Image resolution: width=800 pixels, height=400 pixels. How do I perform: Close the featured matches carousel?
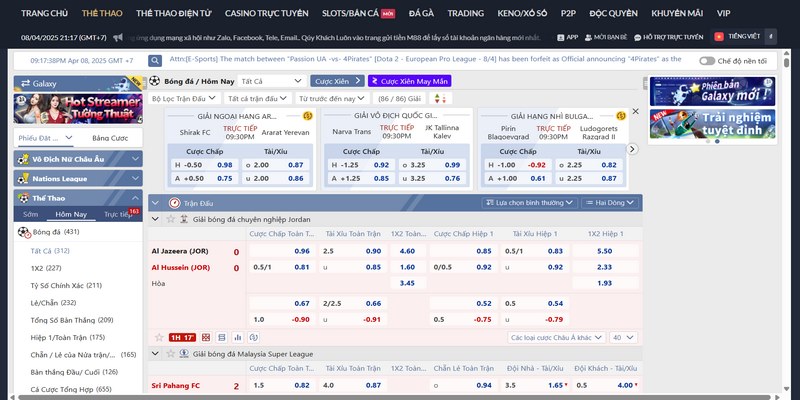635,111
